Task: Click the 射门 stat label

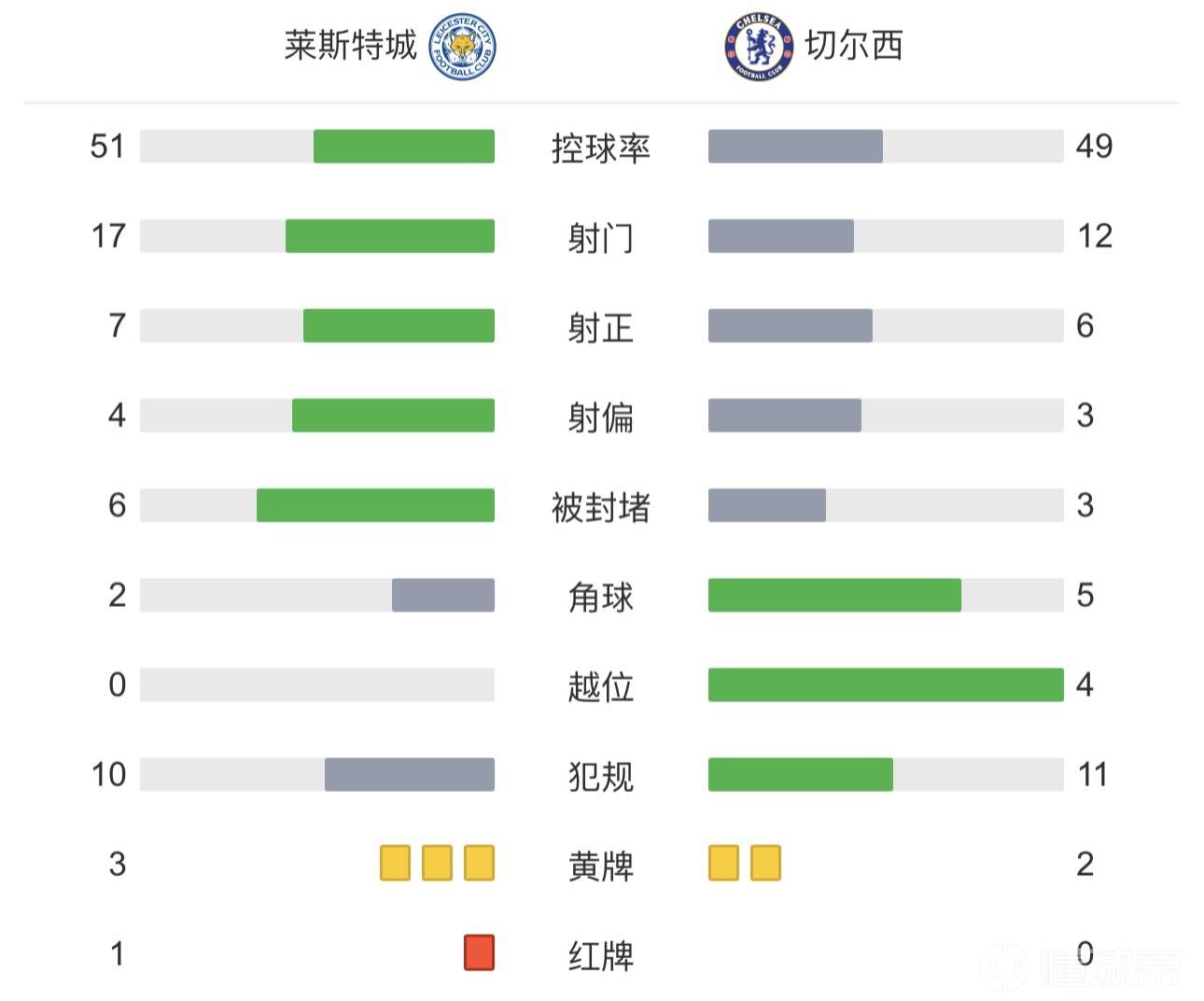Action: tap(601, 237)
